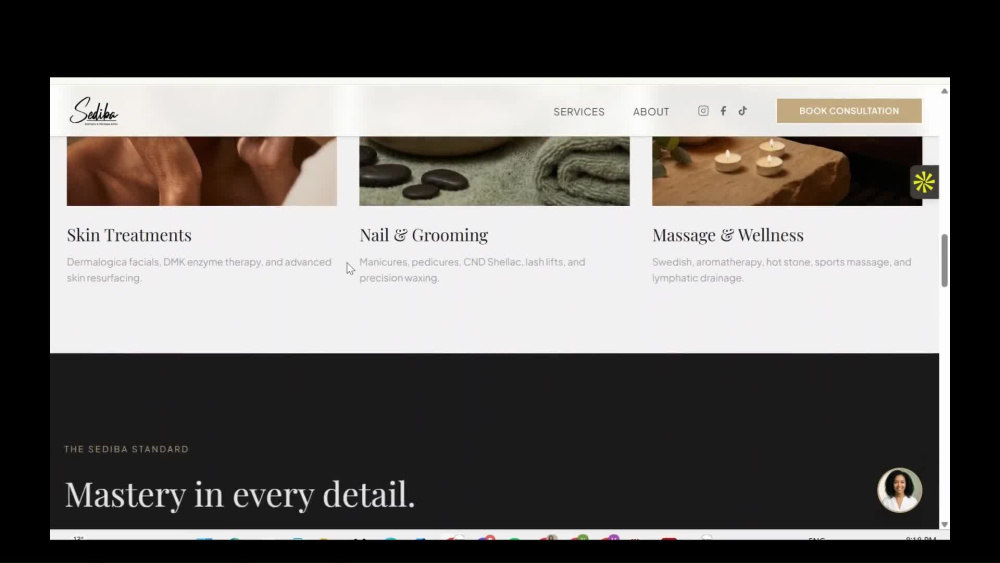The image size is (1000, 563).
Task: Open the Instagram profile icon
Action: [703, 111]
